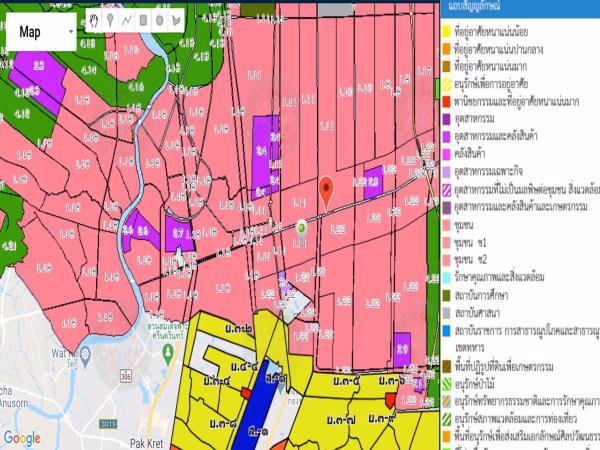
Task: Click the ย.๓-๖ zone label
Action: tap(392, 380)
